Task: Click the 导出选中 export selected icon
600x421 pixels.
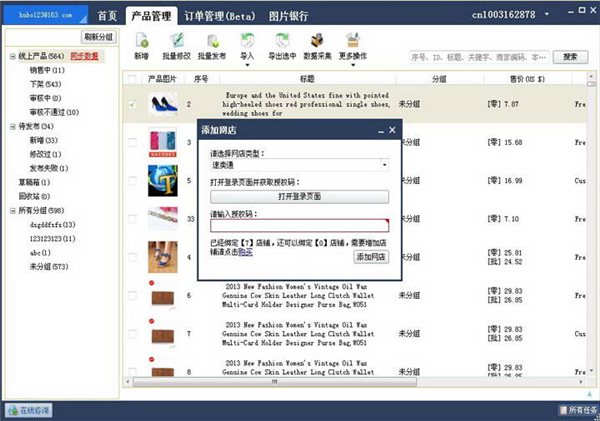Action: 282,41
